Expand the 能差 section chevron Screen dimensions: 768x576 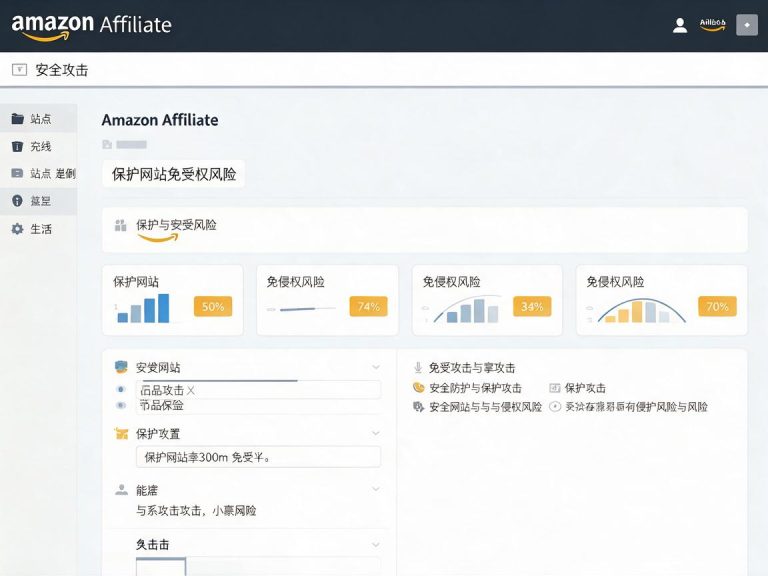click(x=376, y=489)
